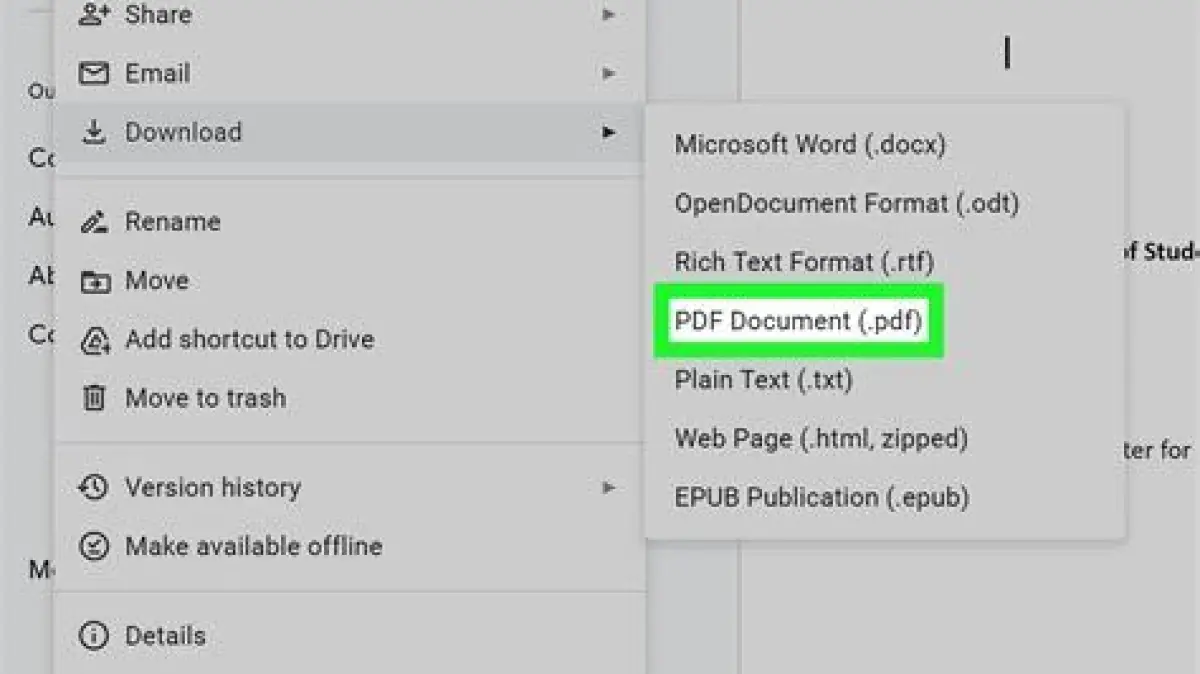
Task: Click the Move folder icon
Action: click(93, 281)
